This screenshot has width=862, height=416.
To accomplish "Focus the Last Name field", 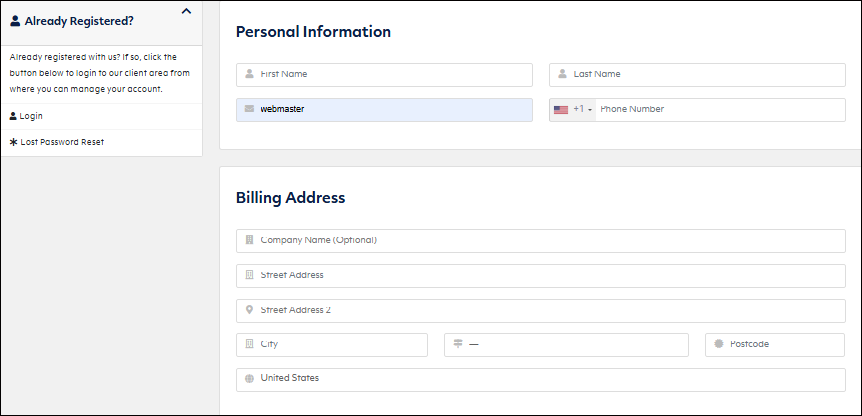I will click(x=697, y=75).
